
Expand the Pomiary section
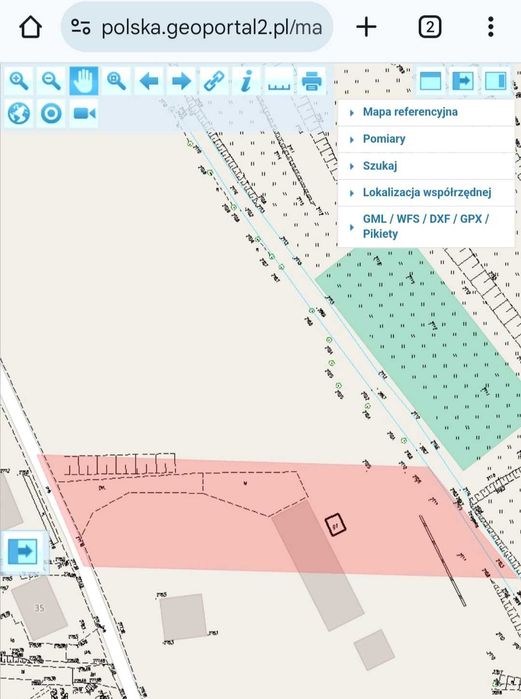pos(426,139)
